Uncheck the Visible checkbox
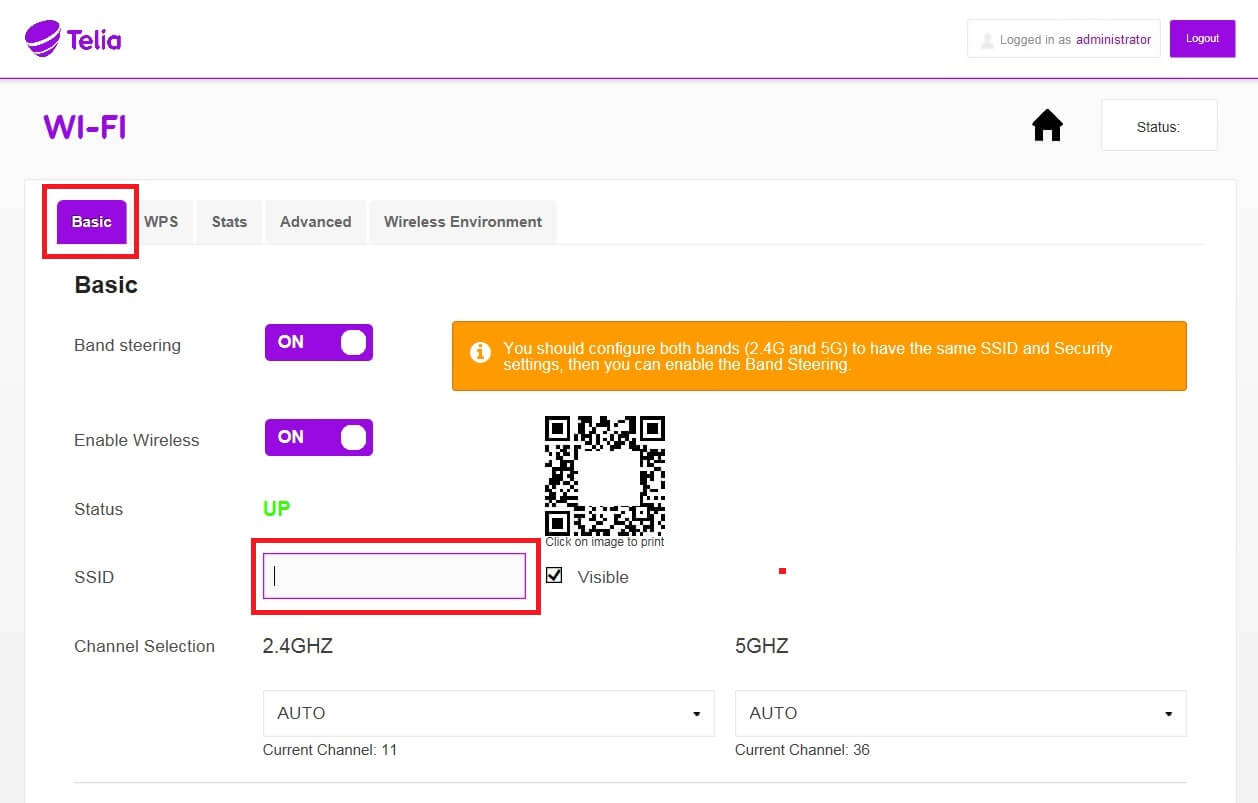 (555, 576)
